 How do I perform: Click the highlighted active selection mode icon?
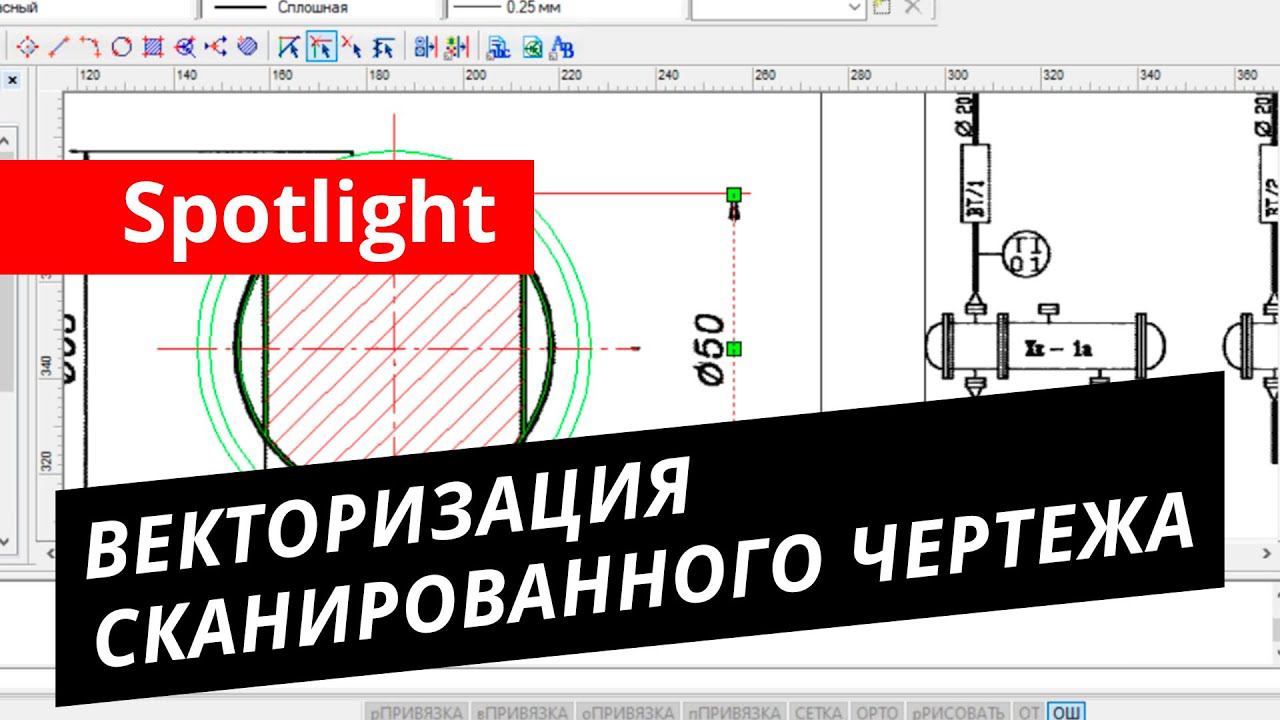coord(320,46)
